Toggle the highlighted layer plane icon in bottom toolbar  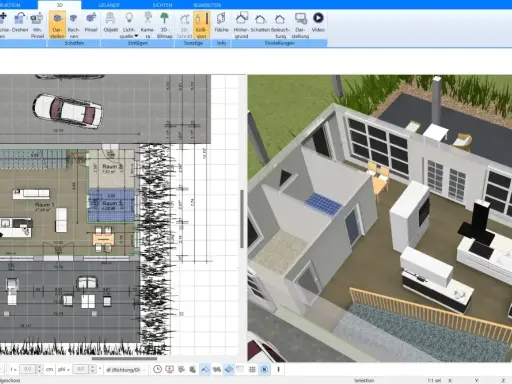229,369
